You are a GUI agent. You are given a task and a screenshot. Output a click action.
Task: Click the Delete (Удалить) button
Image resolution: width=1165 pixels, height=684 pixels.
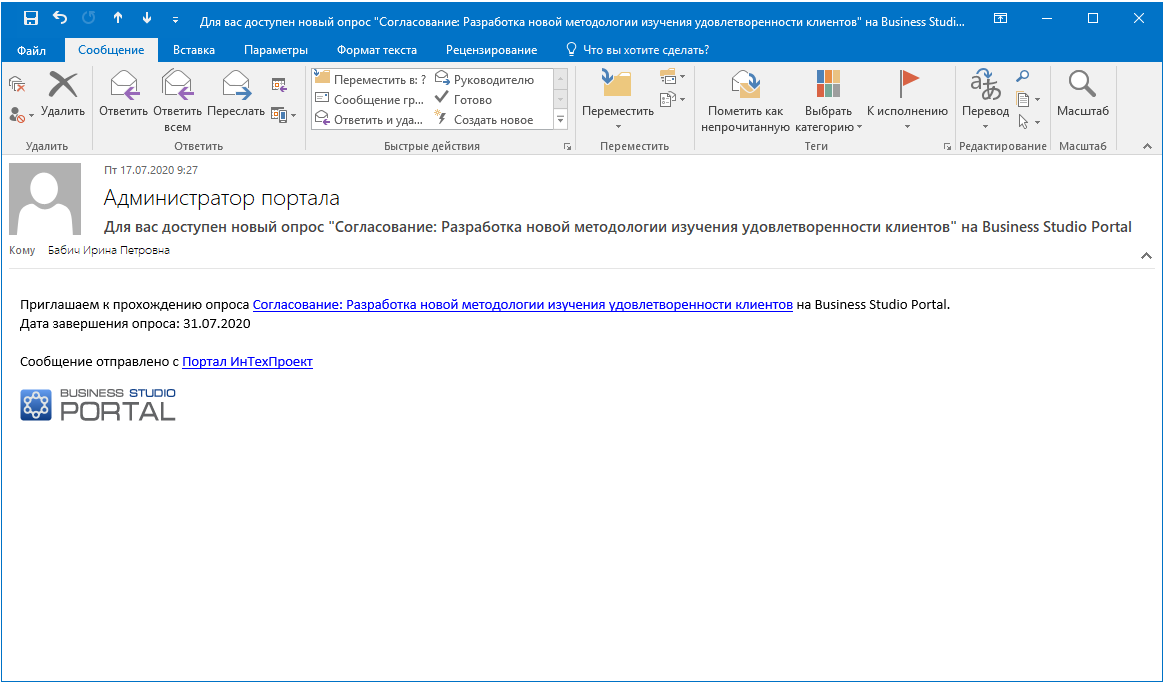pos(62,95)
